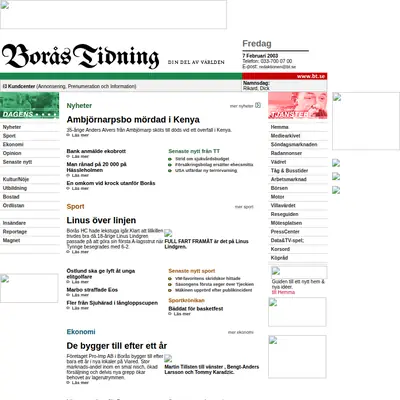Open Börsen link
This screenshot has height=400, width=400.
279,188
